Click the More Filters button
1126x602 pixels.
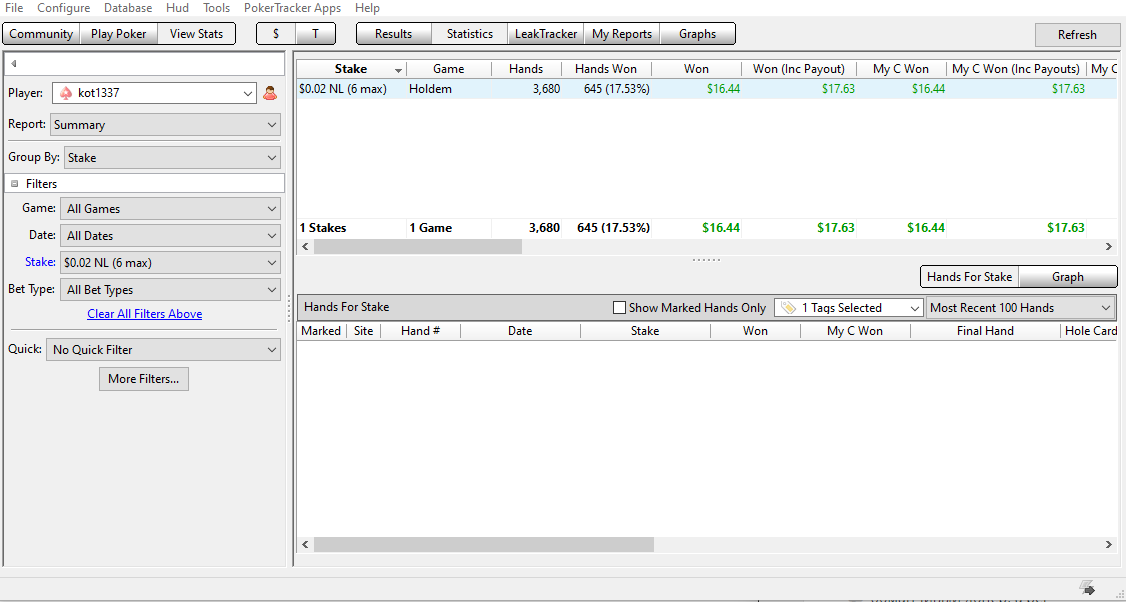pyautogui.click(x=144, y=379)
